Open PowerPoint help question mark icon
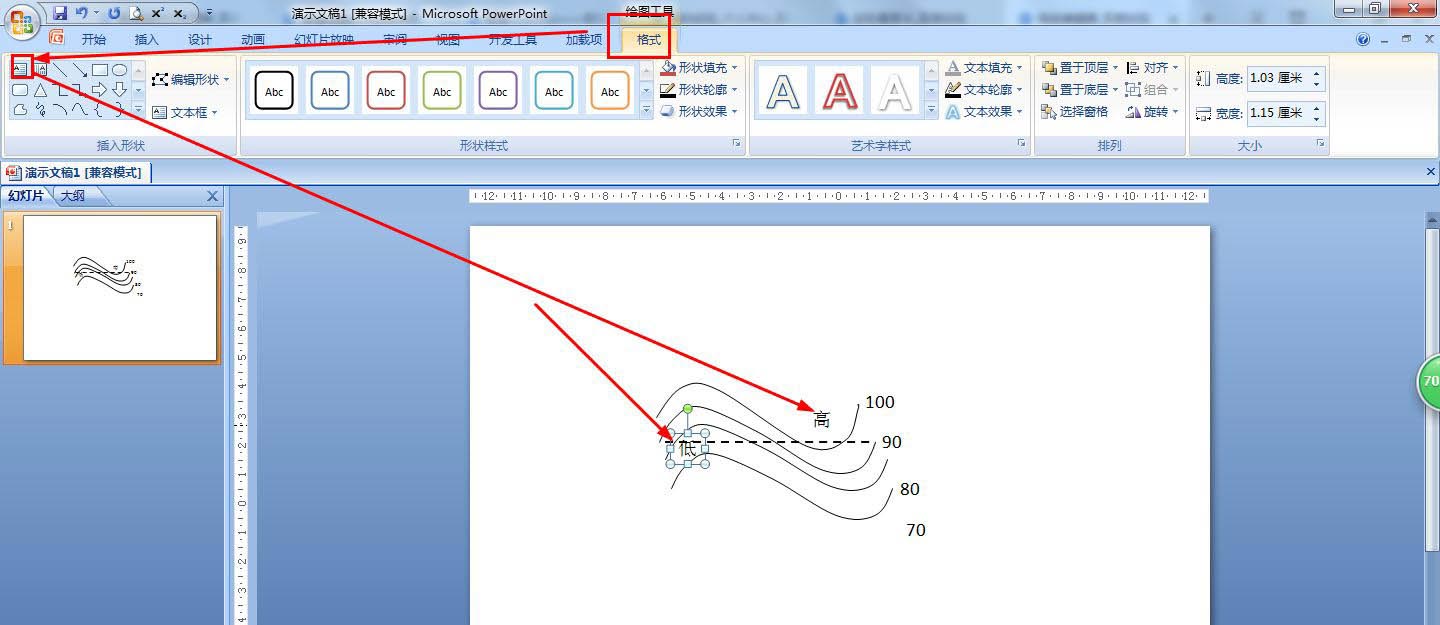The image size is (1440, 625). [1363, 39]
